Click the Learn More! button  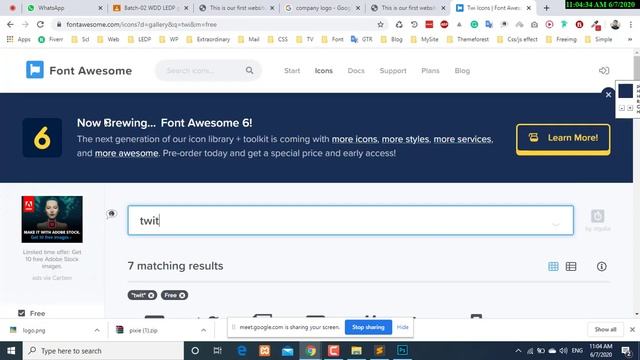(x=563, y=139)
